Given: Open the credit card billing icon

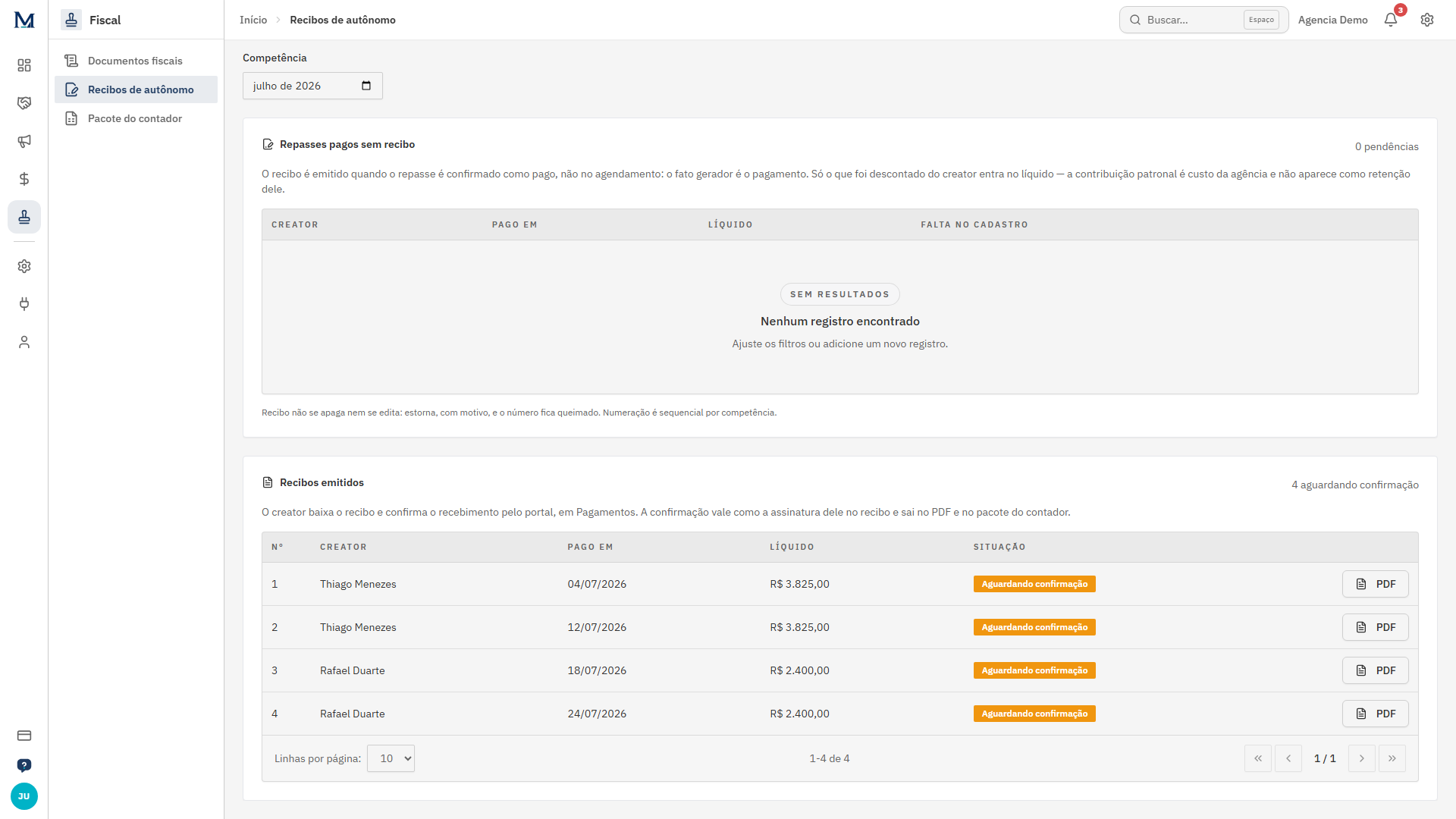Looking at the screenshot, I should (x=24, y=736).
